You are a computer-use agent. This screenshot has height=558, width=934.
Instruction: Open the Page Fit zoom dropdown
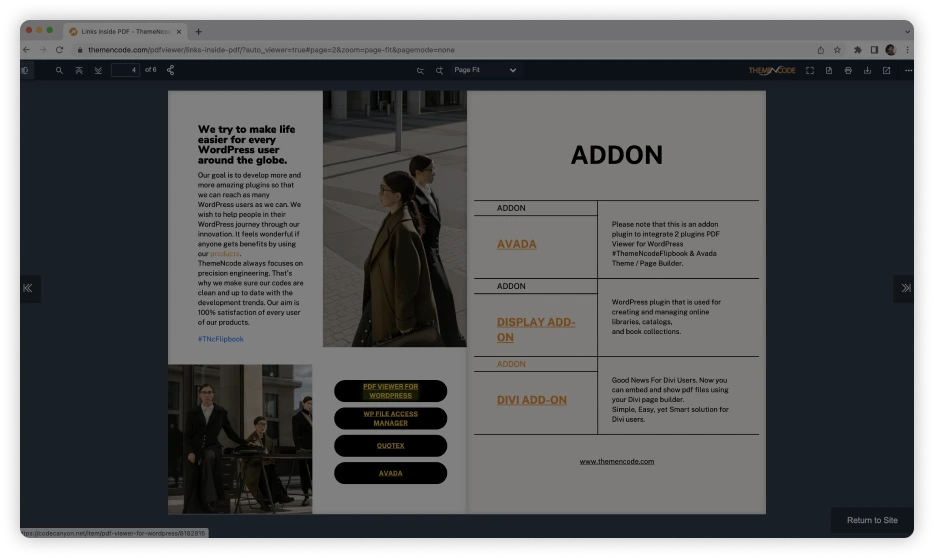pyautogui.click(x=485, y=70)
